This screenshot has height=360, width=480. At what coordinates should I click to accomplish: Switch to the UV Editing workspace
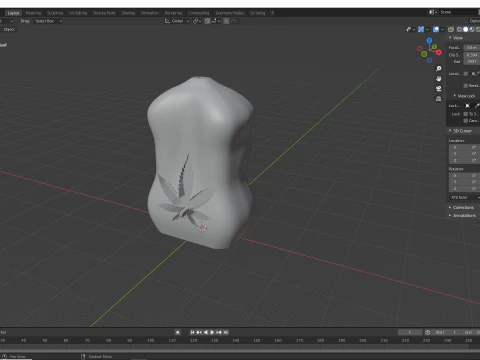(78, 13)
